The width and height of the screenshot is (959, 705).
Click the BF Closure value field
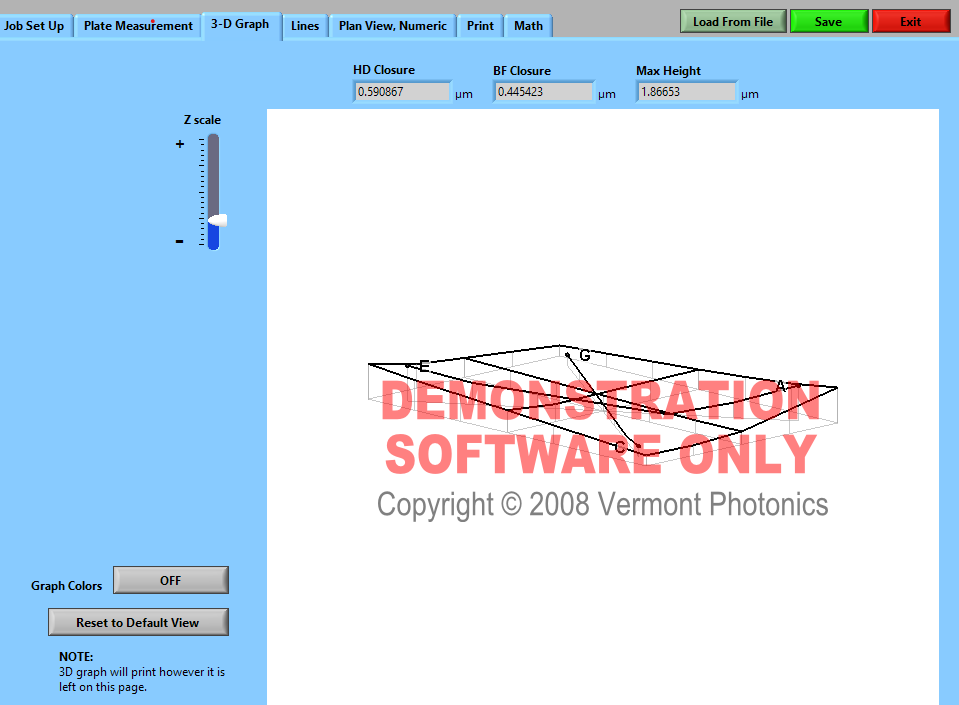(x=543, y=92)
